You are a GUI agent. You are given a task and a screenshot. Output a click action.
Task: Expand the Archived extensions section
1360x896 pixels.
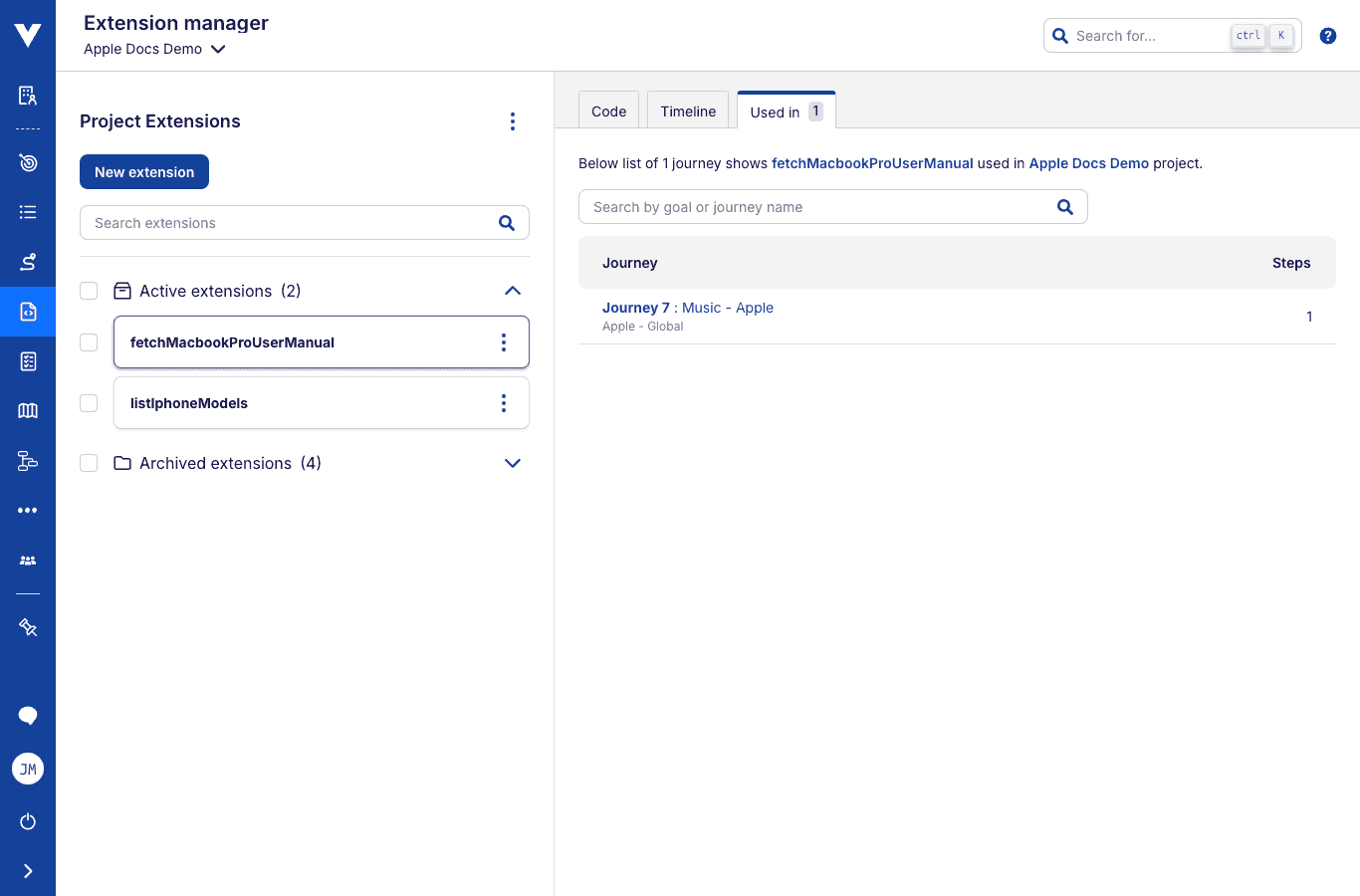coord(513,463)
